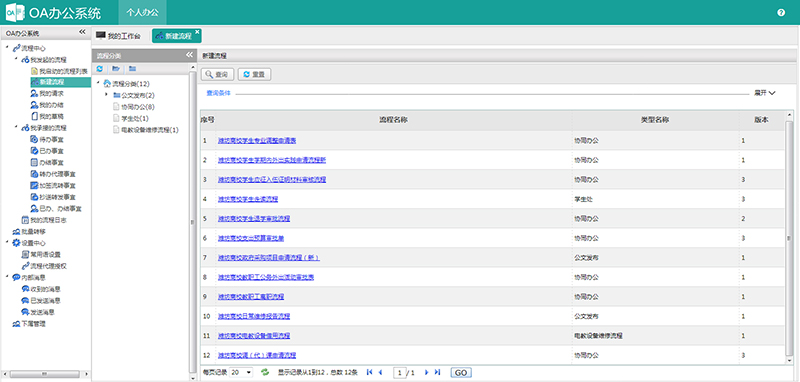This screenshot has width=800, height=382.
Task: Collapse the 流程分类 panel with double arrow
Action: 189,55
